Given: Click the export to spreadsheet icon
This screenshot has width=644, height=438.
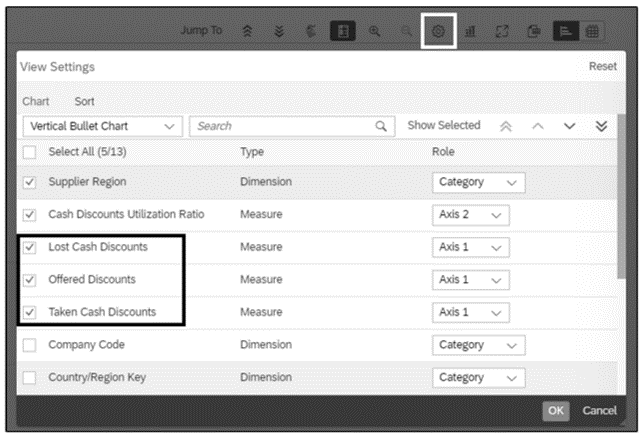Looking at the screenshot, I should 534,31.
